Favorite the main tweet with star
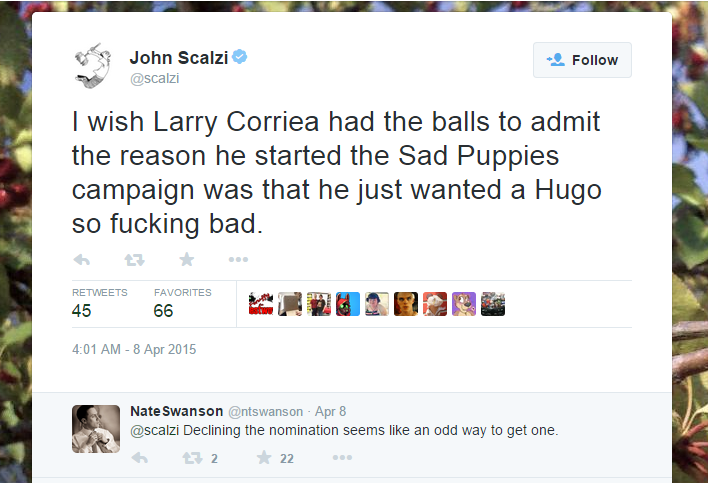 pos(186,260)
